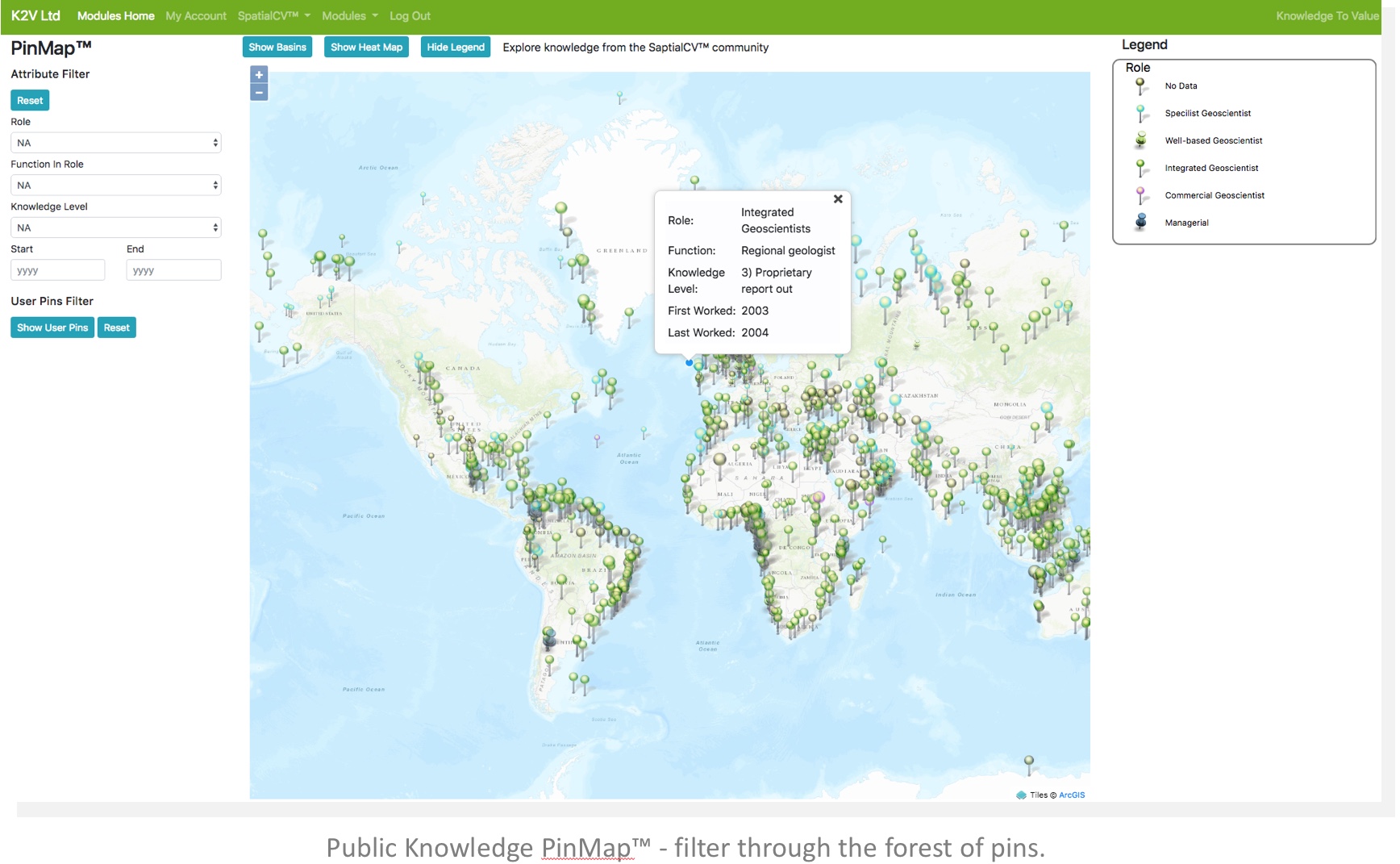Select the blue selected pin marker below popup
1400x864 pixels.
point(689,363)
